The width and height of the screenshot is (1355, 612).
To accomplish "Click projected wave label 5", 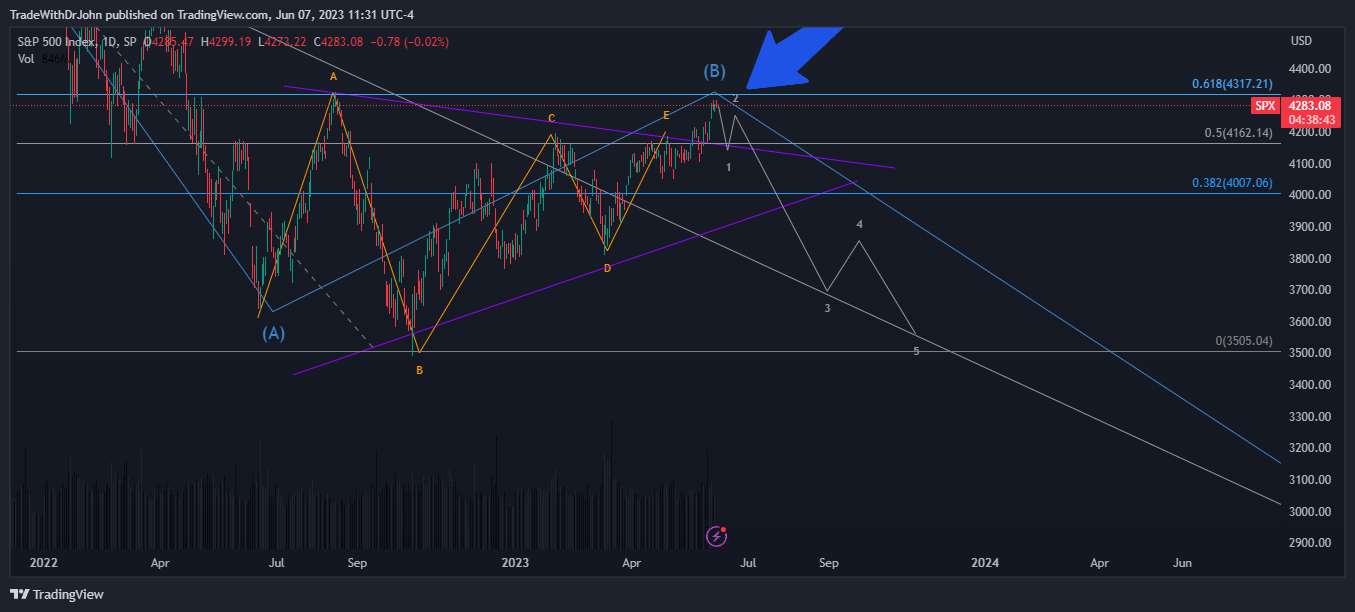I will click(x=916, y=351).
